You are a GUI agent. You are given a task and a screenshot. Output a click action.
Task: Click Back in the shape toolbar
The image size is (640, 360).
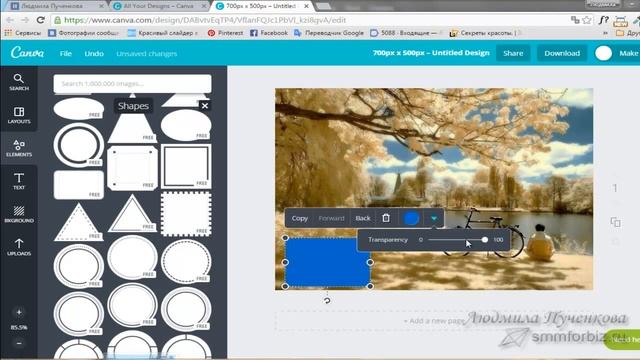pos(363,218)
